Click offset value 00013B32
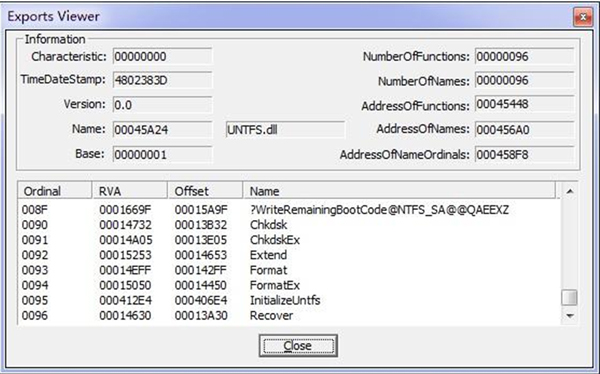600x374 pixels. pos(201,225)
